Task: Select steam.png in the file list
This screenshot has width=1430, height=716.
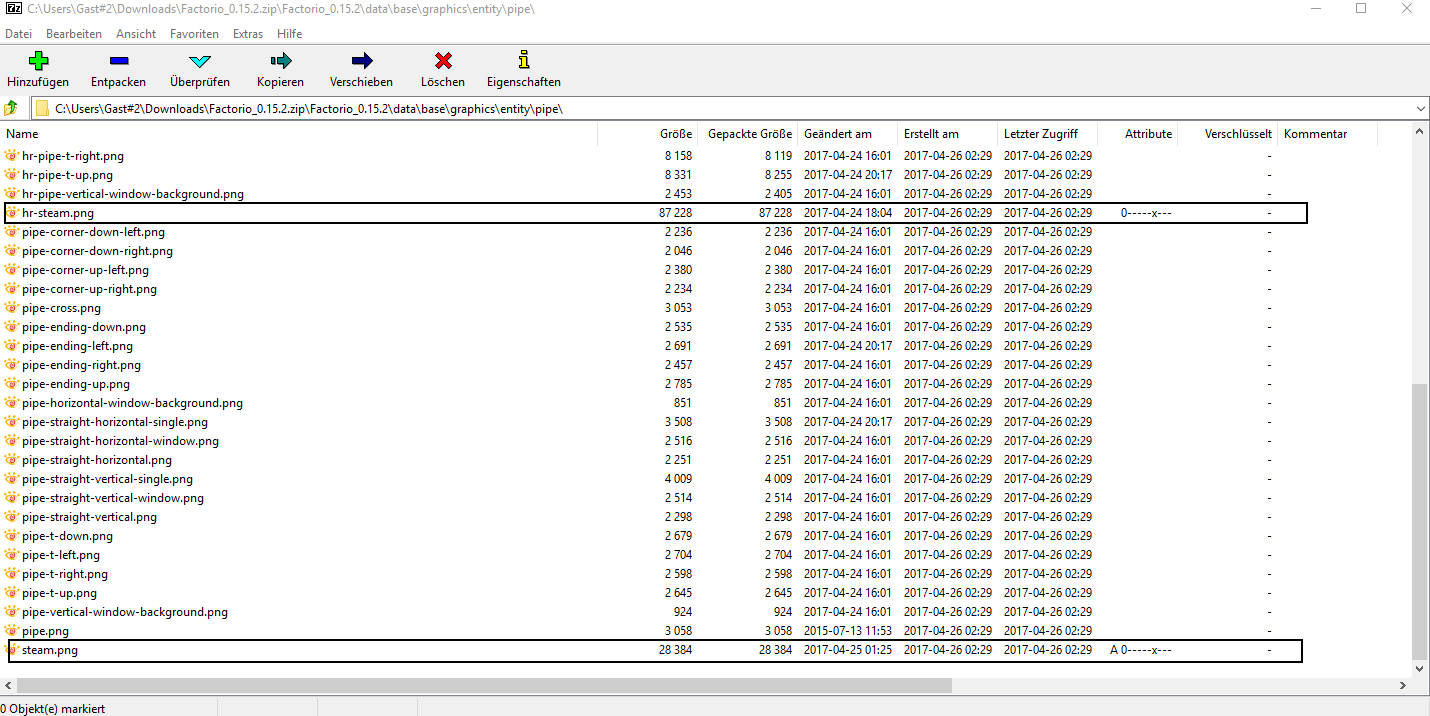Action: point(50,650)
